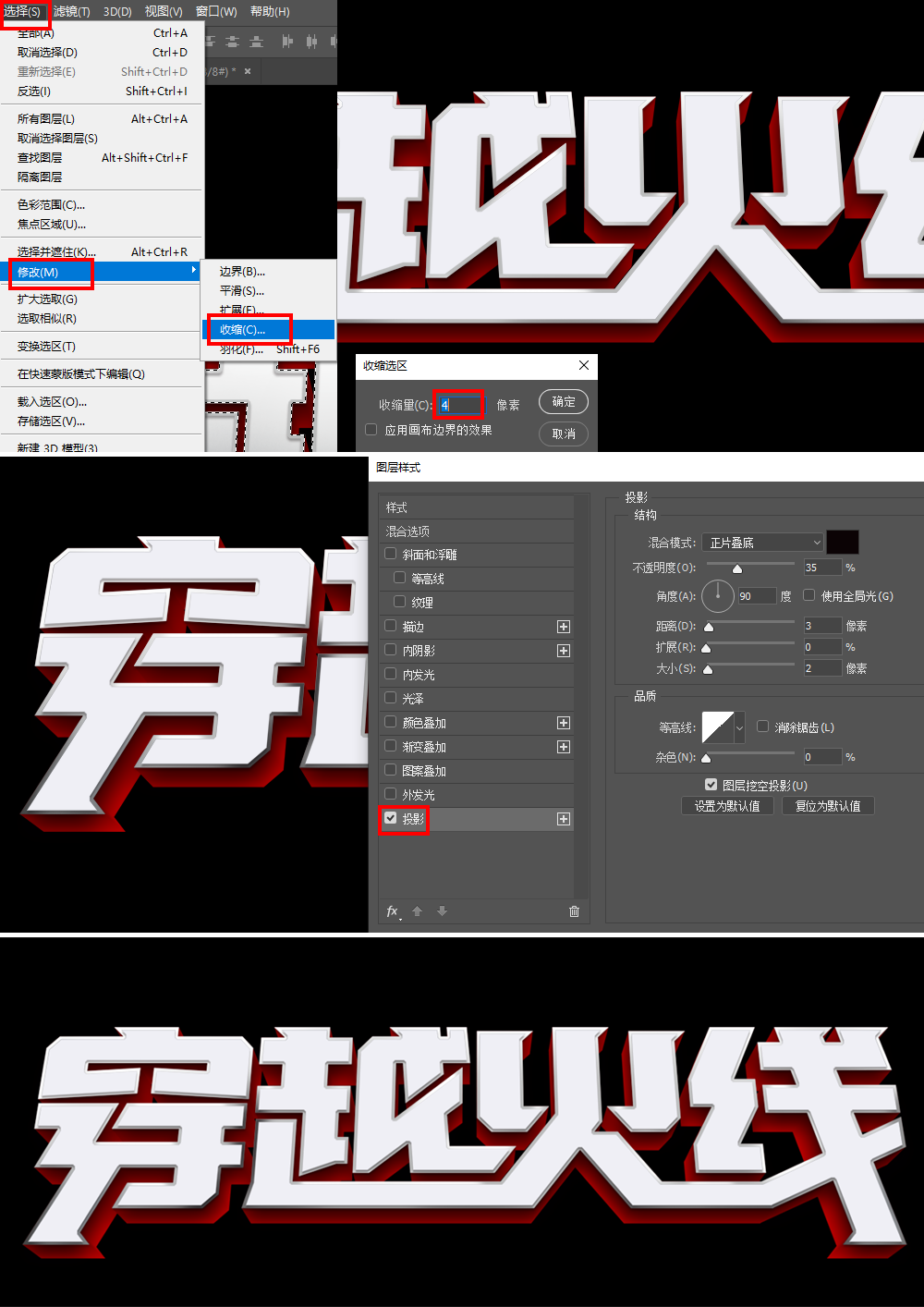Choose 收缩(C)... from submenu
Viewport: 924px width, 1307px height.
click(x=268, y=329)
